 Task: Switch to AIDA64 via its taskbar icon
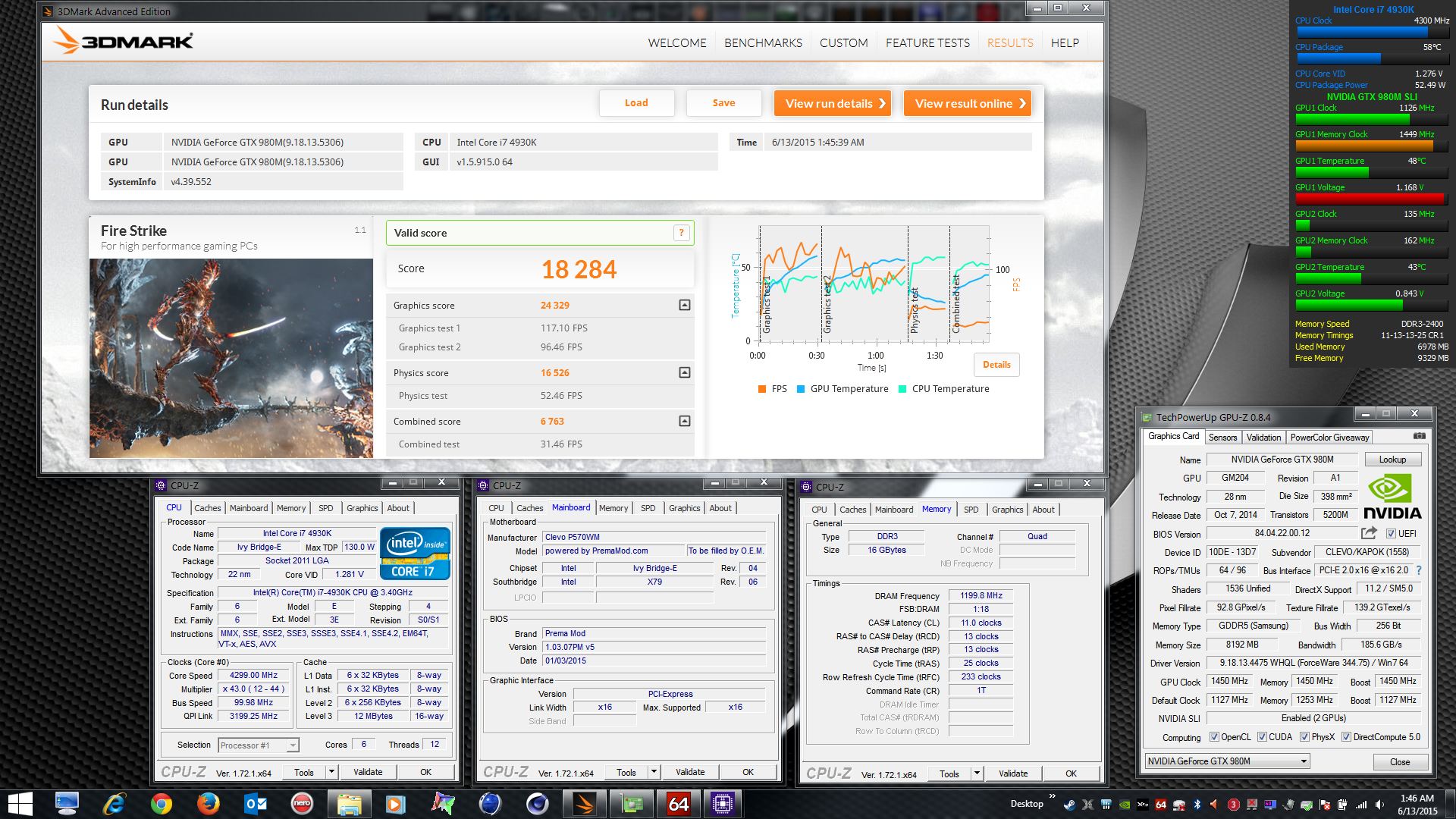[x=678, y=804]
